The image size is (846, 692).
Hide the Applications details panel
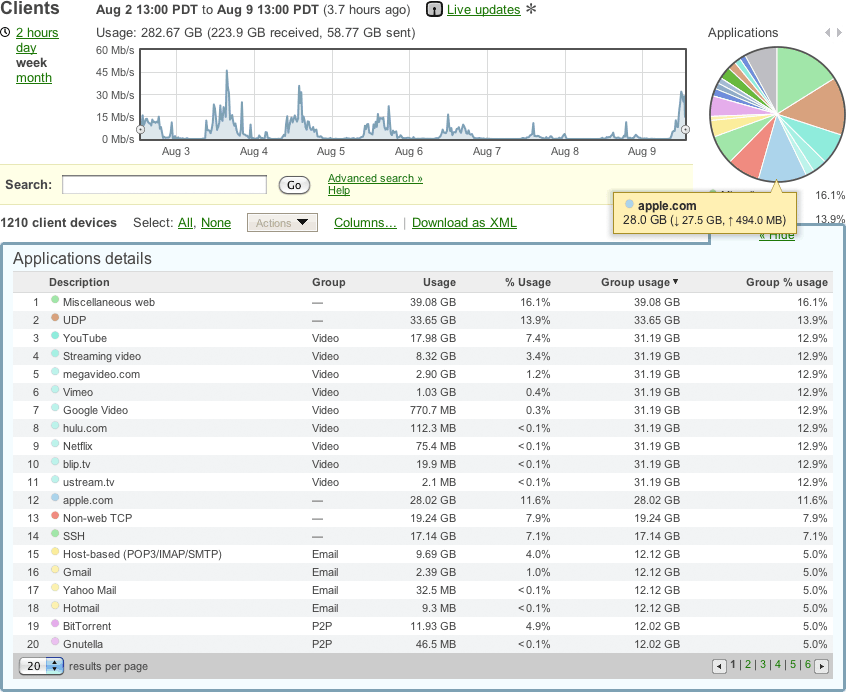(777, 235)
